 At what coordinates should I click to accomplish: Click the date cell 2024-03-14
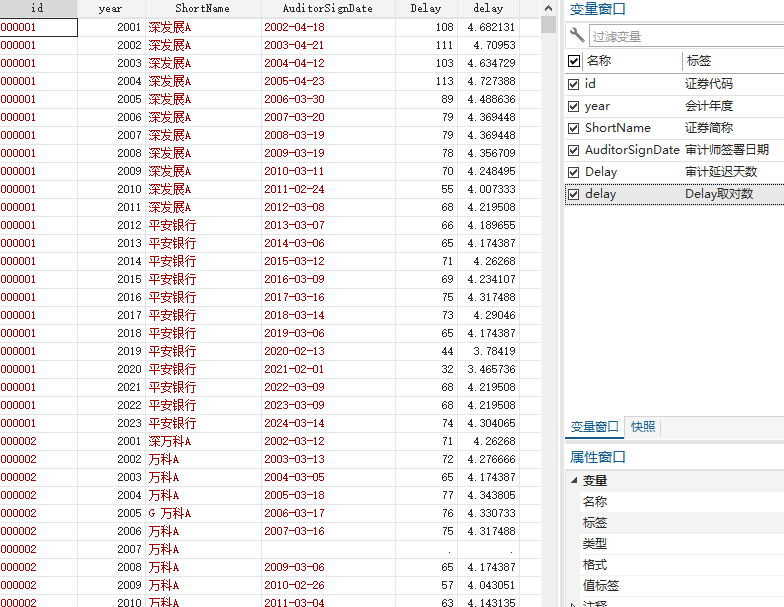coord(328,424)
